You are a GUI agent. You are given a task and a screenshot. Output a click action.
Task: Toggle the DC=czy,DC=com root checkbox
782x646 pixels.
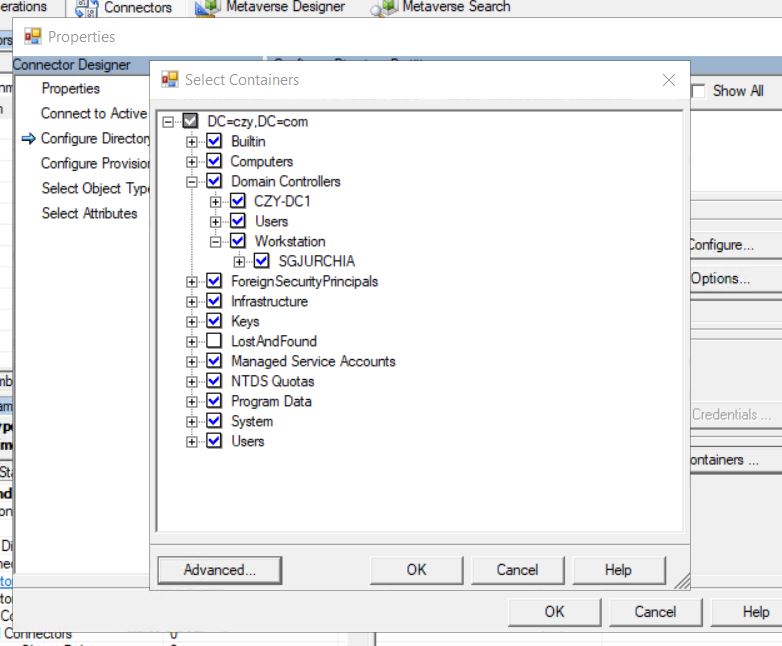[x=190, y=121]
